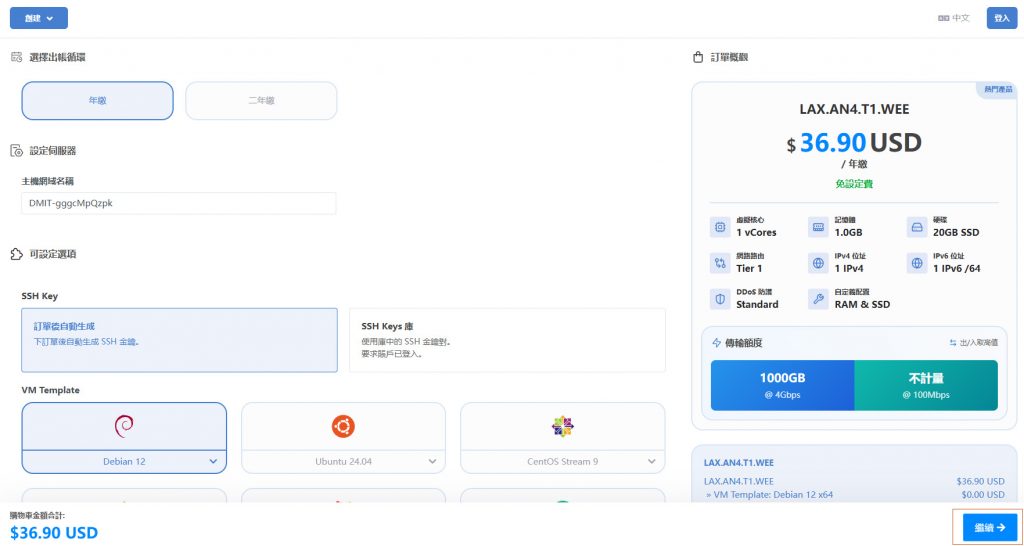This screenshot has height=546, width=1024.
Task: Click the 繼續 continue button
Action: point(990,528)
